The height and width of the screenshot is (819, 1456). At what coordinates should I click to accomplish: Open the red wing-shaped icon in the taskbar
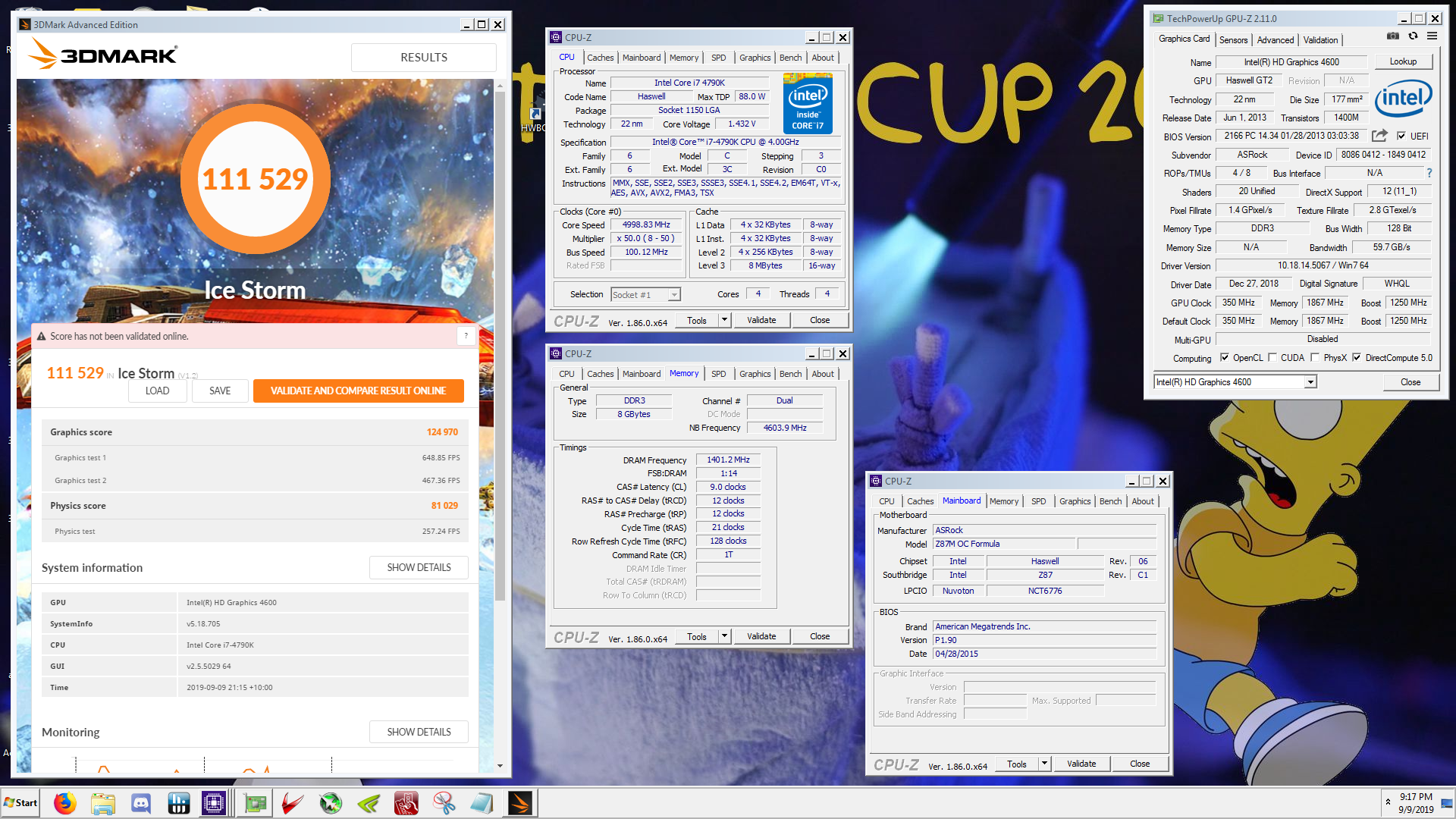(x=293, y=803)
